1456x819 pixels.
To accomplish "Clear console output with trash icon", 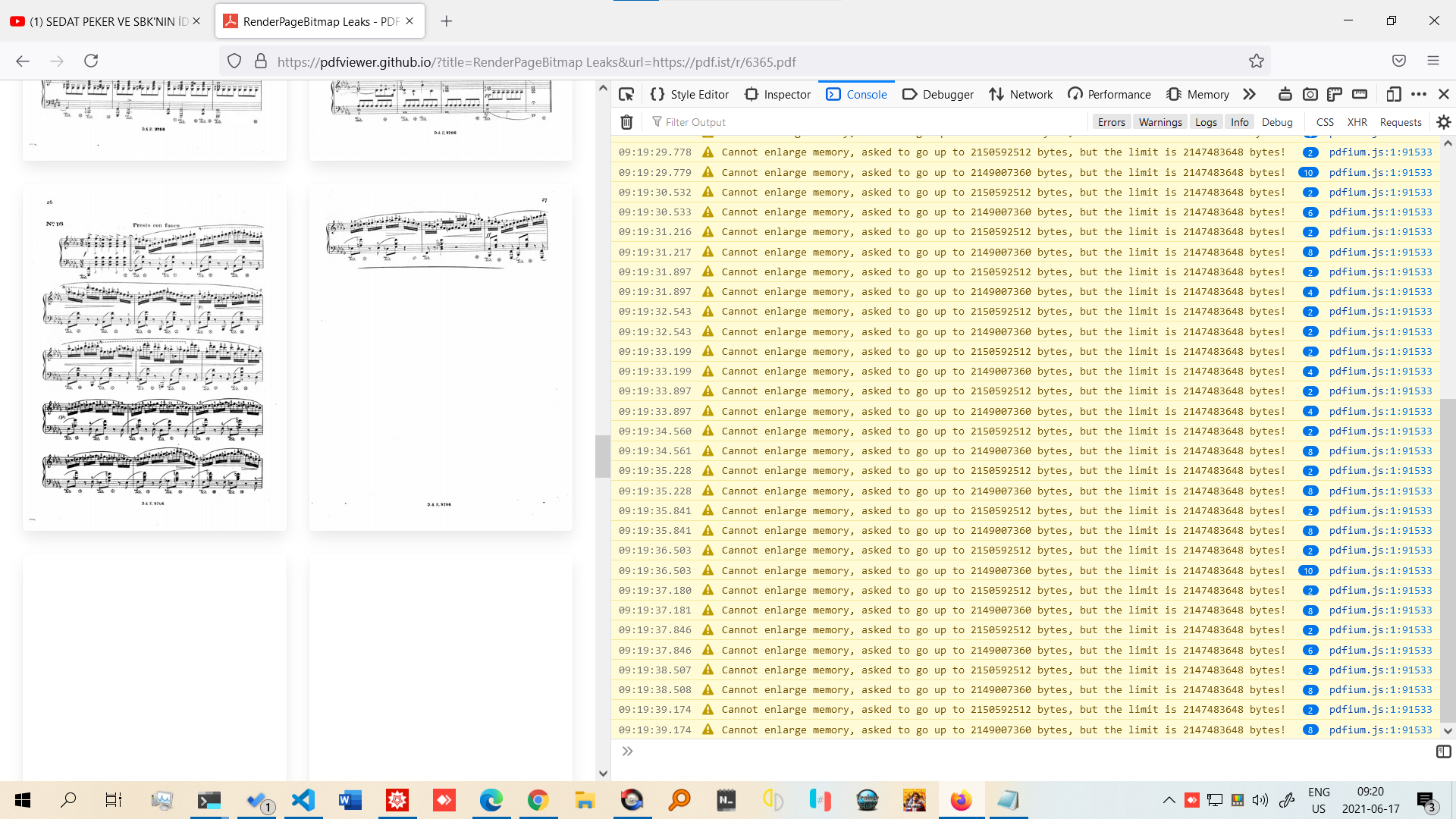I will (626, 122).
